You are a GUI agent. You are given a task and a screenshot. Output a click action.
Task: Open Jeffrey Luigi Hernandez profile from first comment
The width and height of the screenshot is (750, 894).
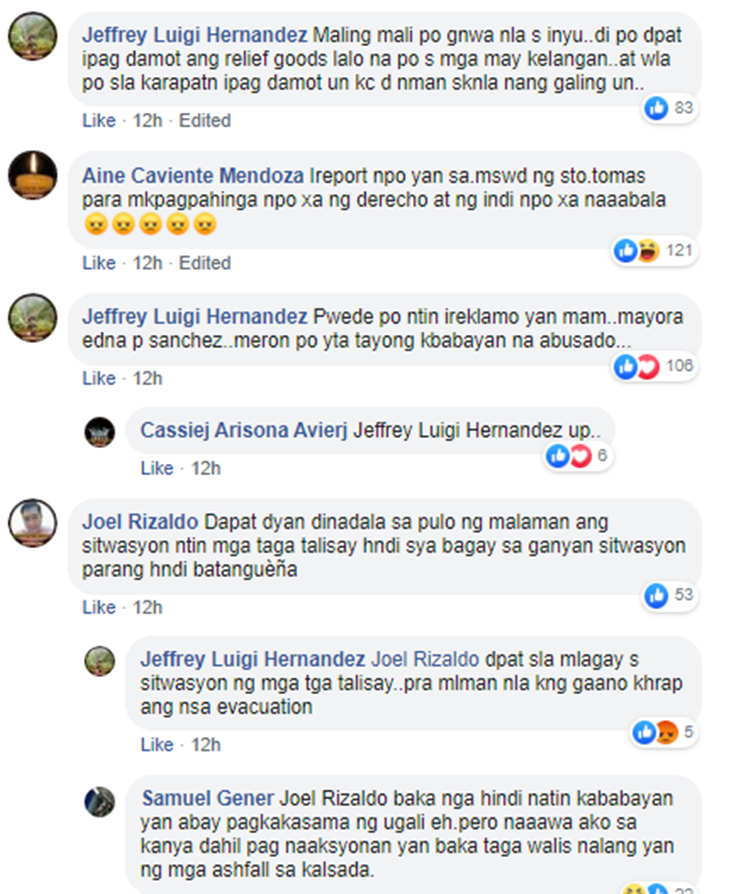(194, 35)
